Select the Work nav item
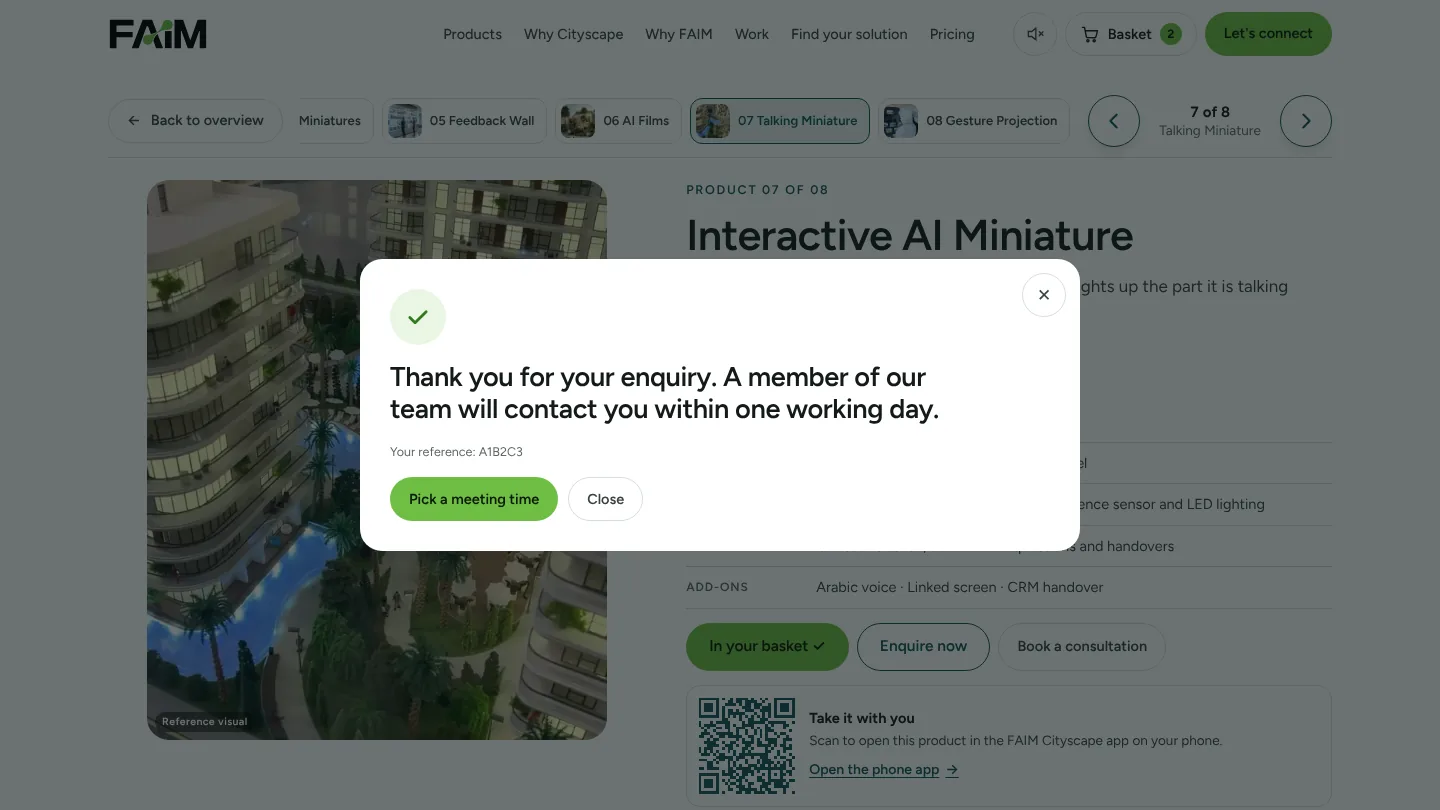Screen dimensions: 1440x810 pos(752,34)
